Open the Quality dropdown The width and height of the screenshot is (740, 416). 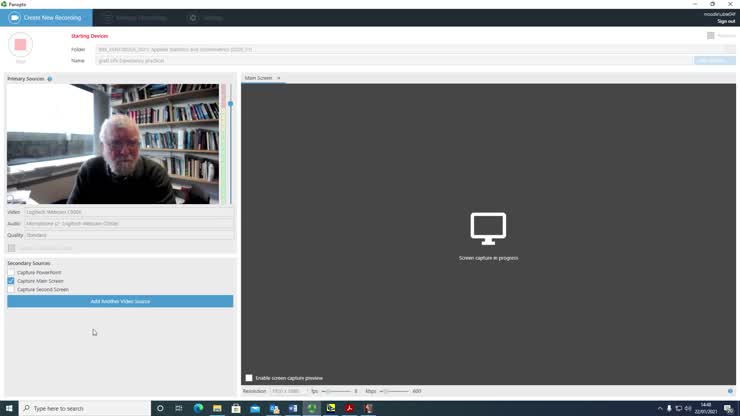point(129,235)
